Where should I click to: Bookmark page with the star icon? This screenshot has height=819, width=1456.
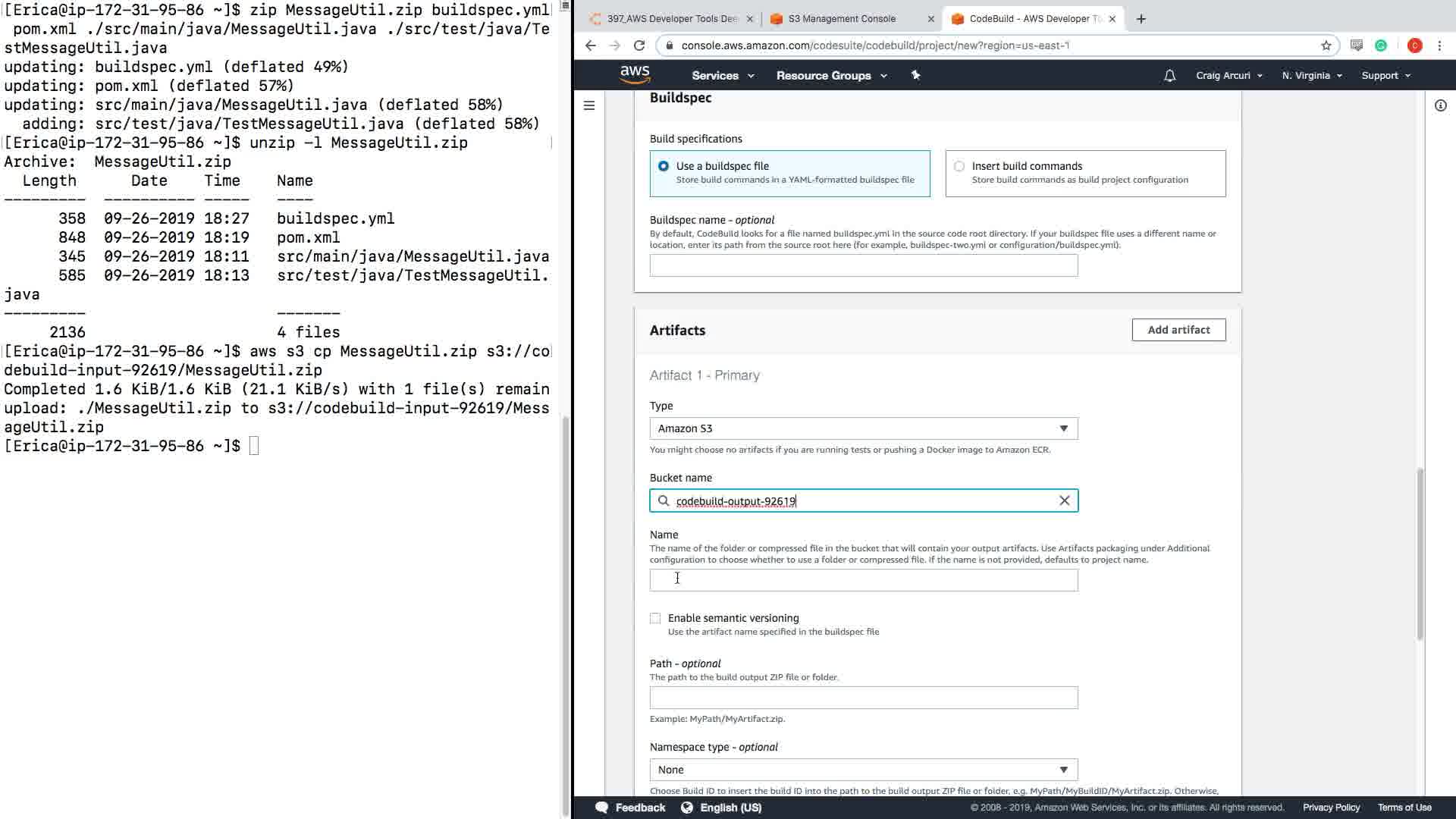[x=1326, y=45]
